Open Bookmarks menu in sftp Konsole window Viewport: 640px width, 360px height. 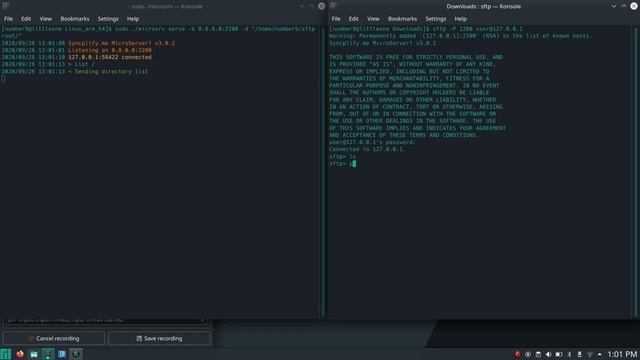(402, 19)
